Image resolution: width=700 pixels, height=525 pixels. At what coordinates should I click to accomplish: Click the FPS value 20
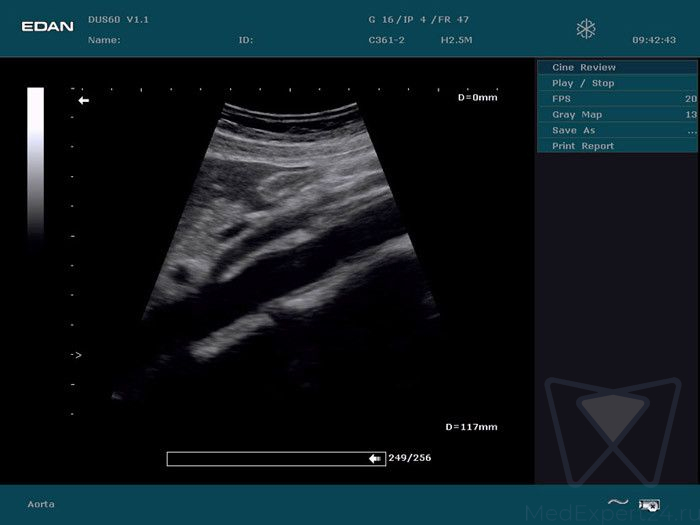tap(690, 99)
